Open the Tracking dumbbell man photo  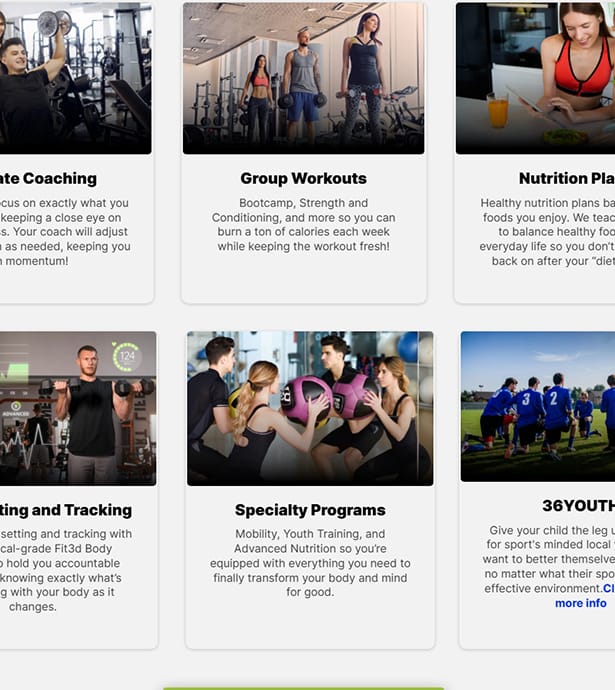tap(78, 408)
